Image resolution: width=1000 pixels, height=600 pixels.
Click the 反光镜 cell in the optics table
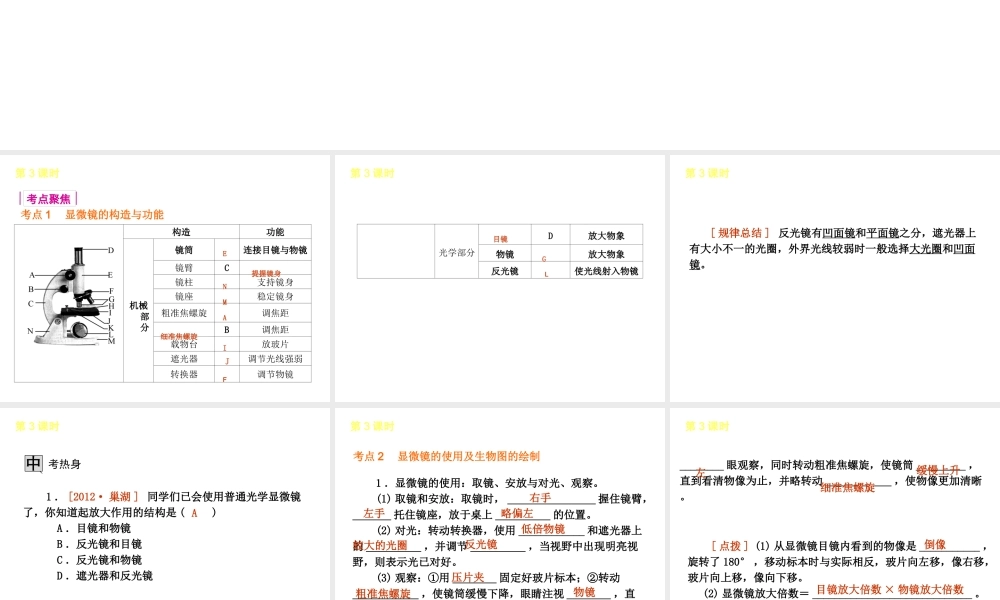click(x=504, y=271)
